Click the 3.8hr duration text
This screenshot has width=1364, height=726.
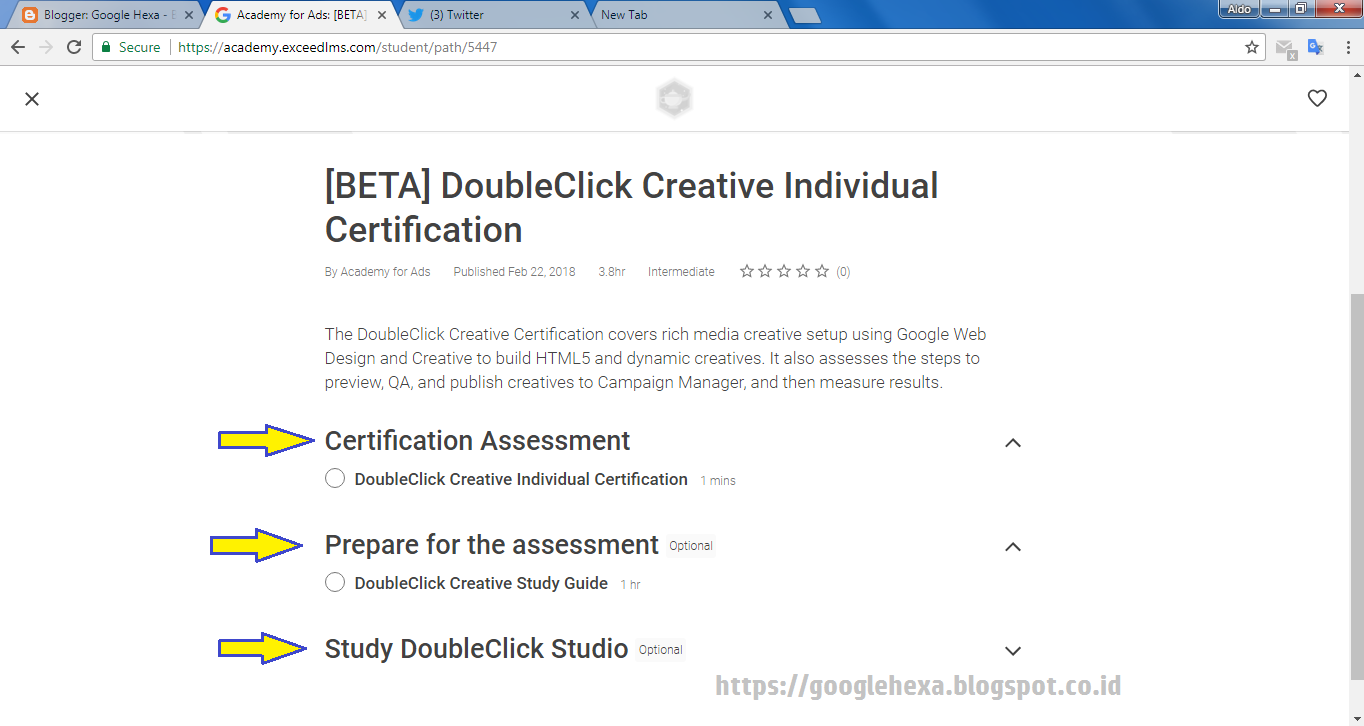coord(612,272)
